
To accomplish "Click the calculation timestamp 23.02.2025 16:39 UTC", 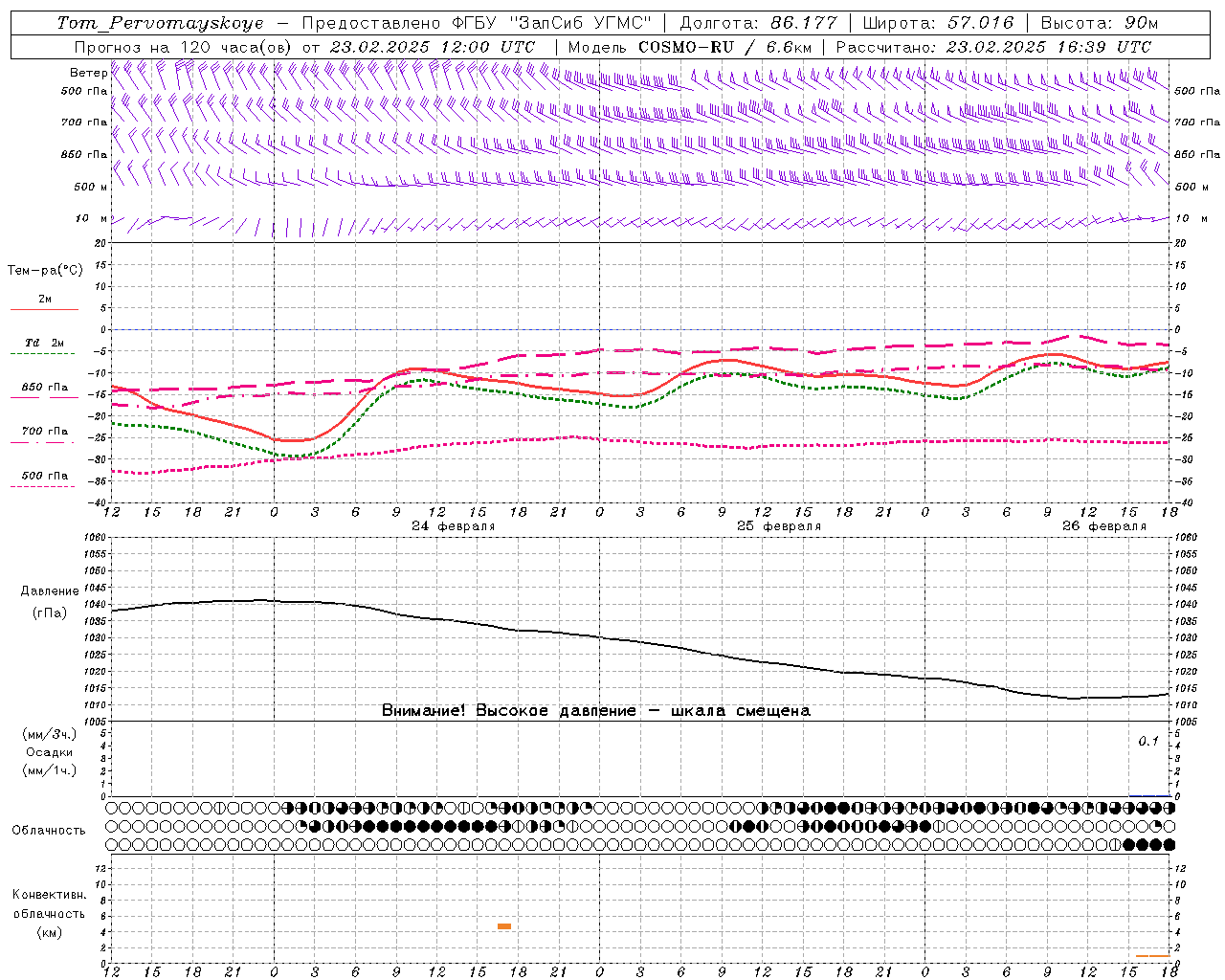I will point(1049,47).
